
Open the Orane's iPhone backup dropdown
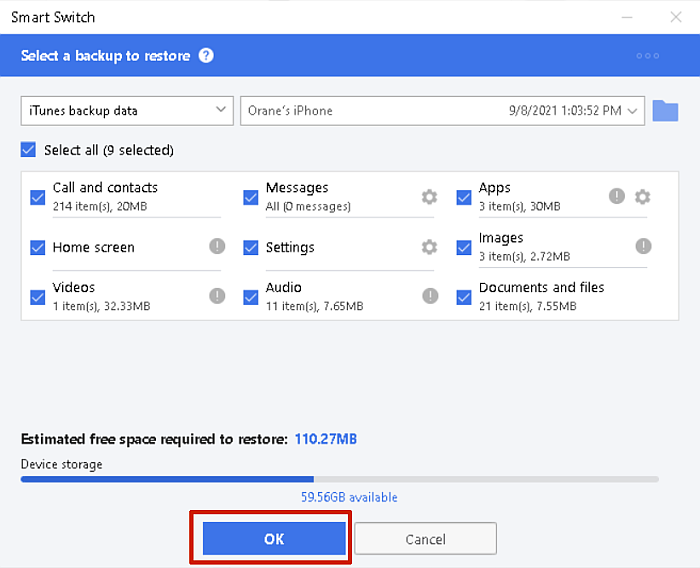tap(442, 111)
